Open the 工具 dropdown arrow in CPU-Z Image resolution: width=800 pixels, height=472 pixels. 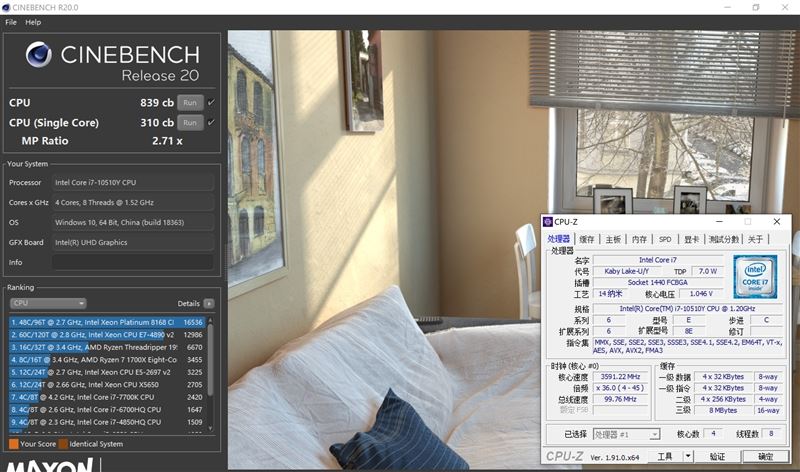coord(688,457)
